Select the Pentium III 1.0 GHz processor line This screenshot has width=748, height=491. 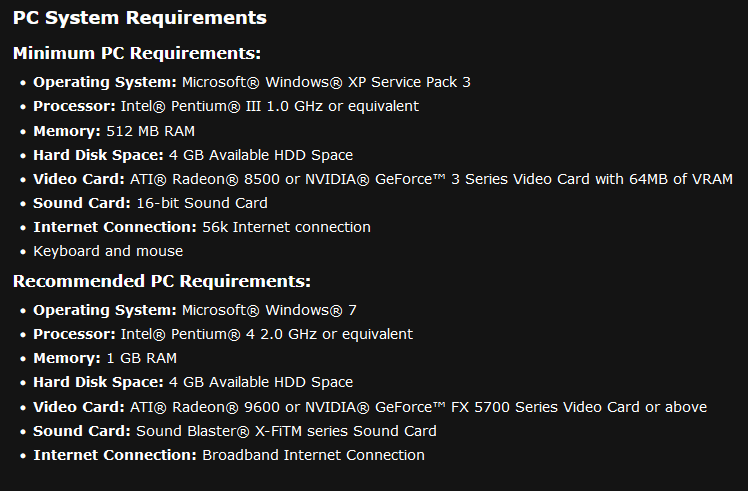point(226,106)
